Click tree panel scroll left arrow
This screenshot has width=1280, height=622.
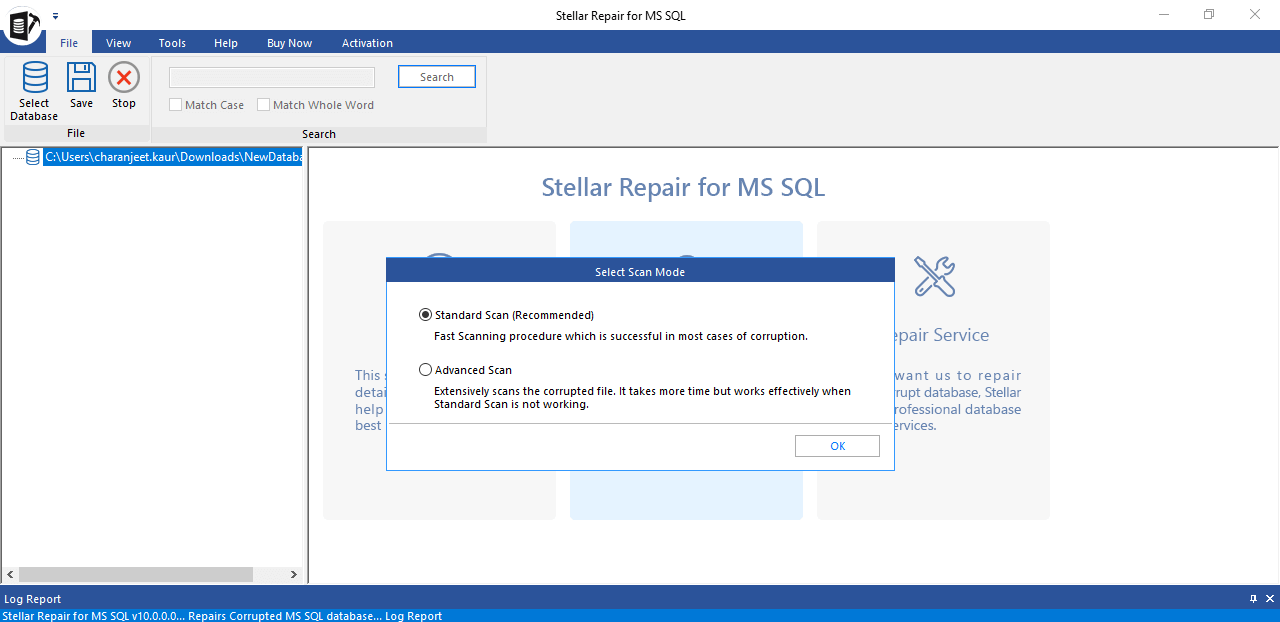click(x=11, y=575)
